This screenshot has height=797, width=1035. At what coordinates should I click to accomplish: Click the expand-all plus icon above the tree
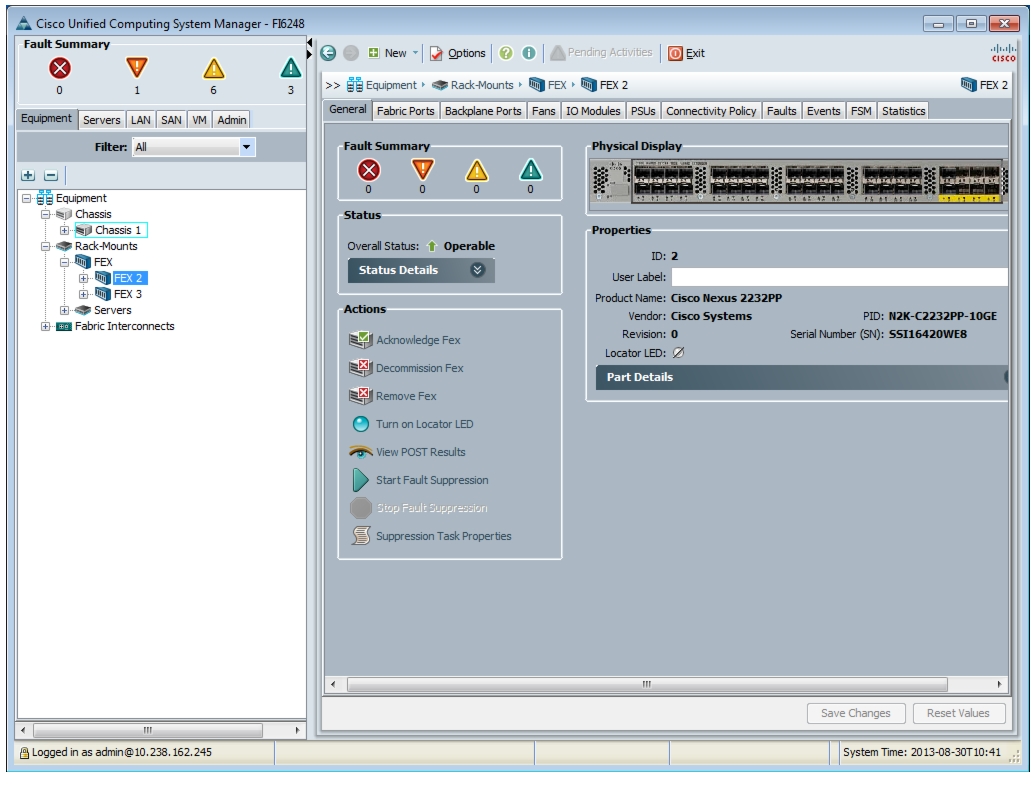28,175
